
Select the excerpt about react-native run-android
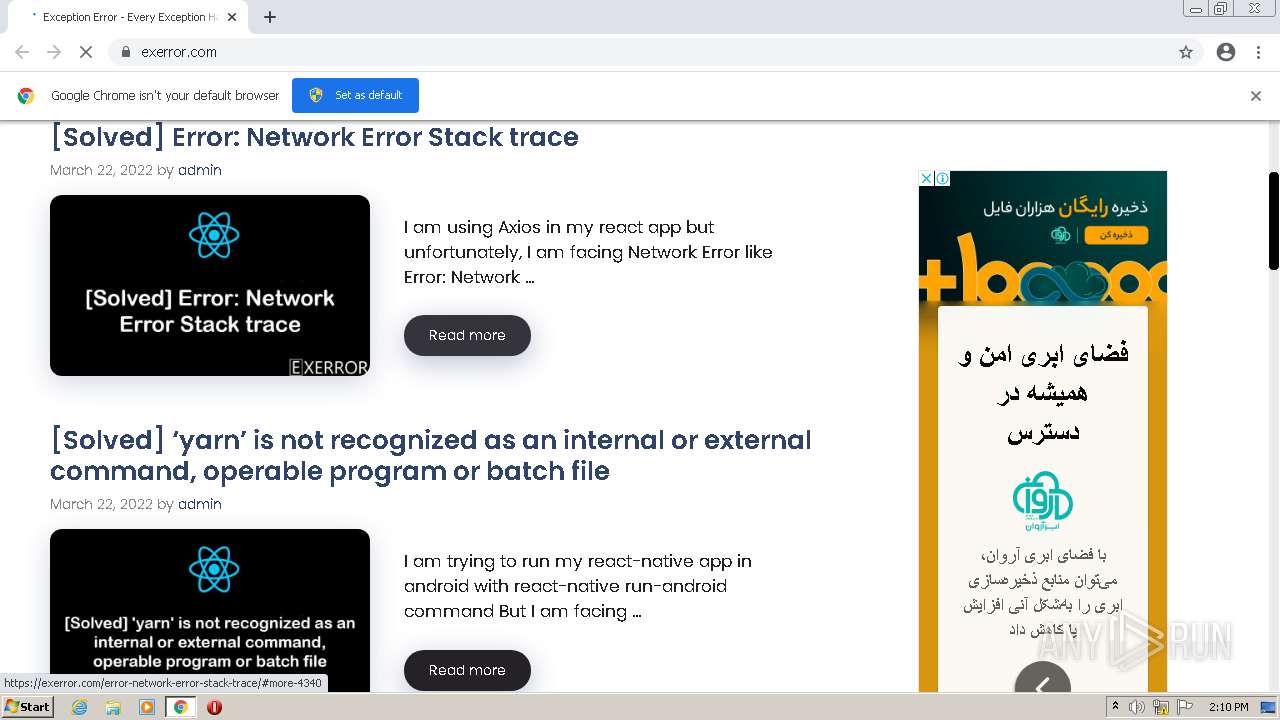(578, 586)
